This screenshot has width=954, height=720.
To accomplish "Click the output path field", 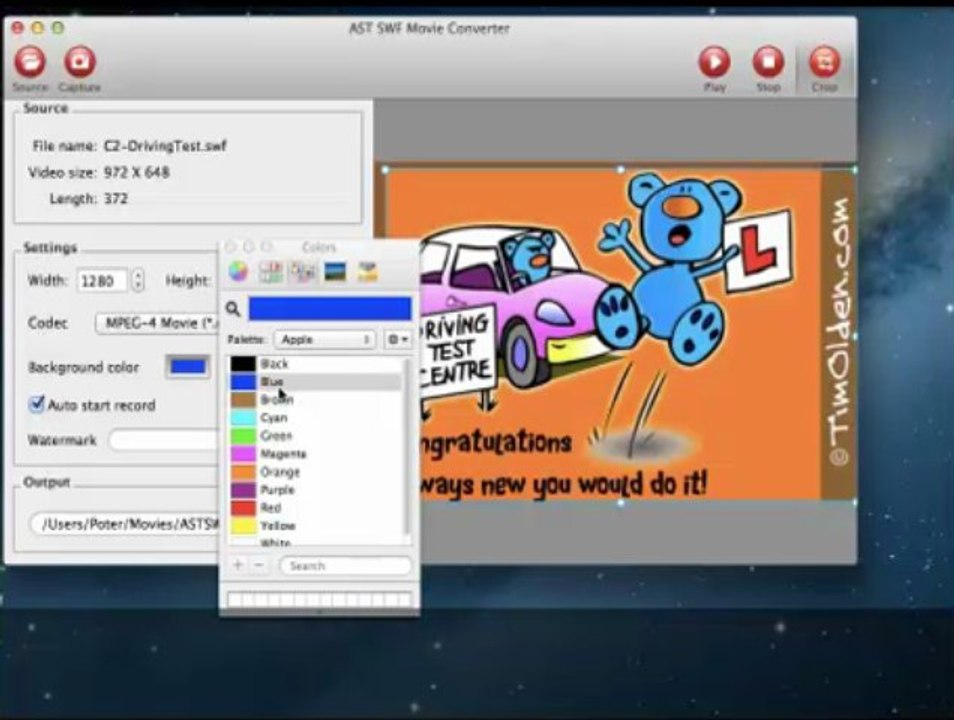I will 125,524.
